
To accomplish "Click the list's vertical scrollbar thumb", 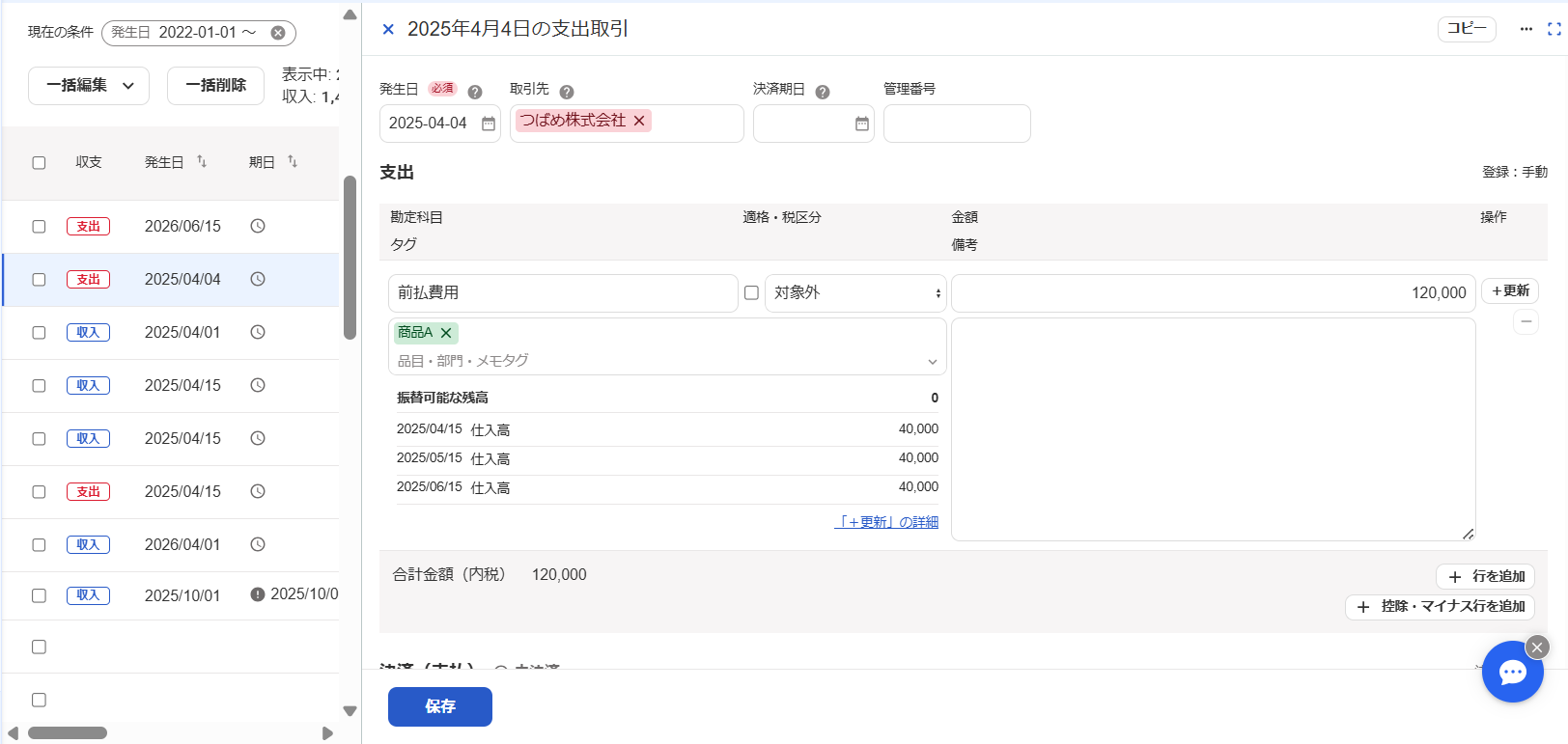I will click(350, 258).
